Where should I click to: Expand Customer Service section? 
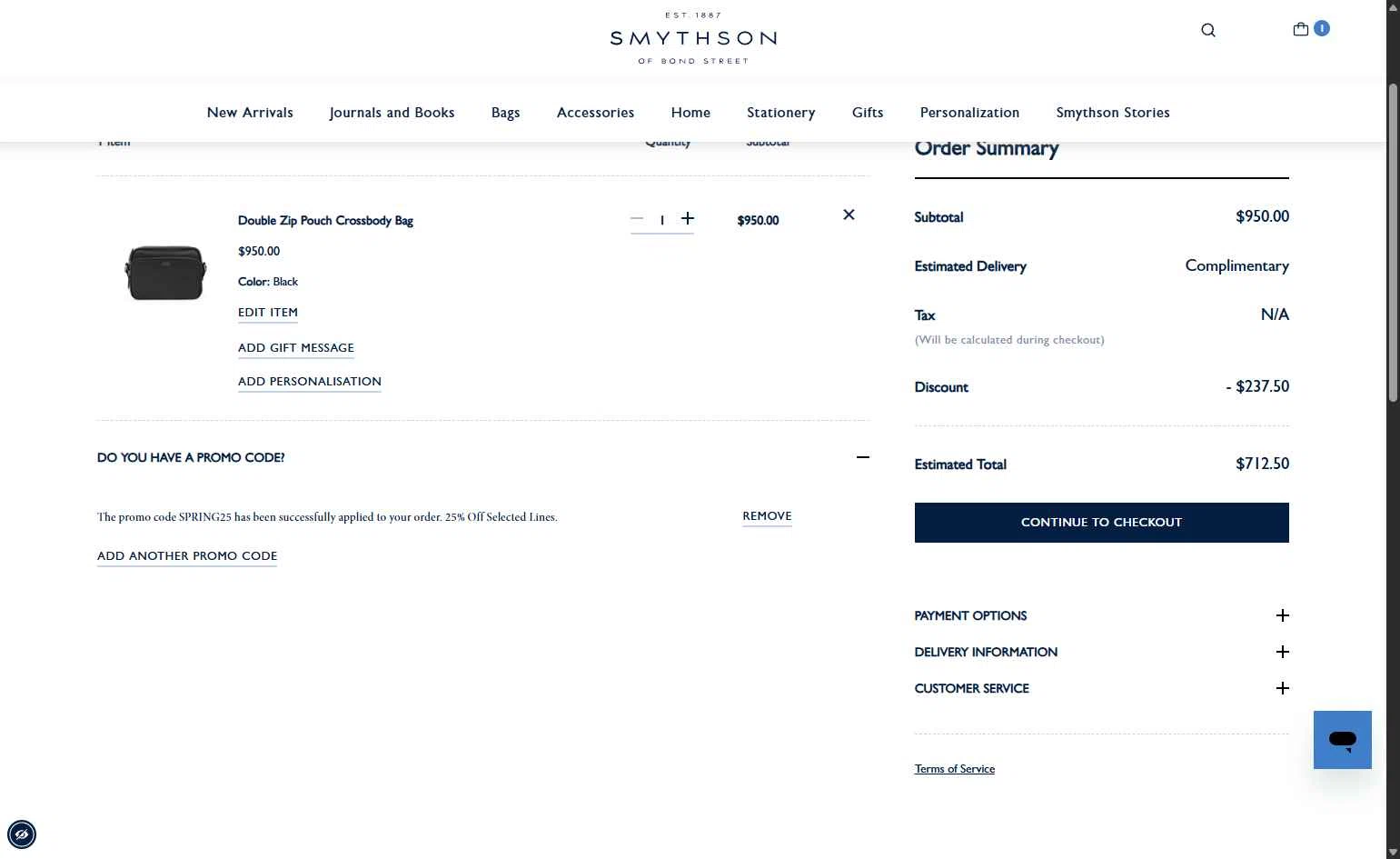(x=1282, y=688)
